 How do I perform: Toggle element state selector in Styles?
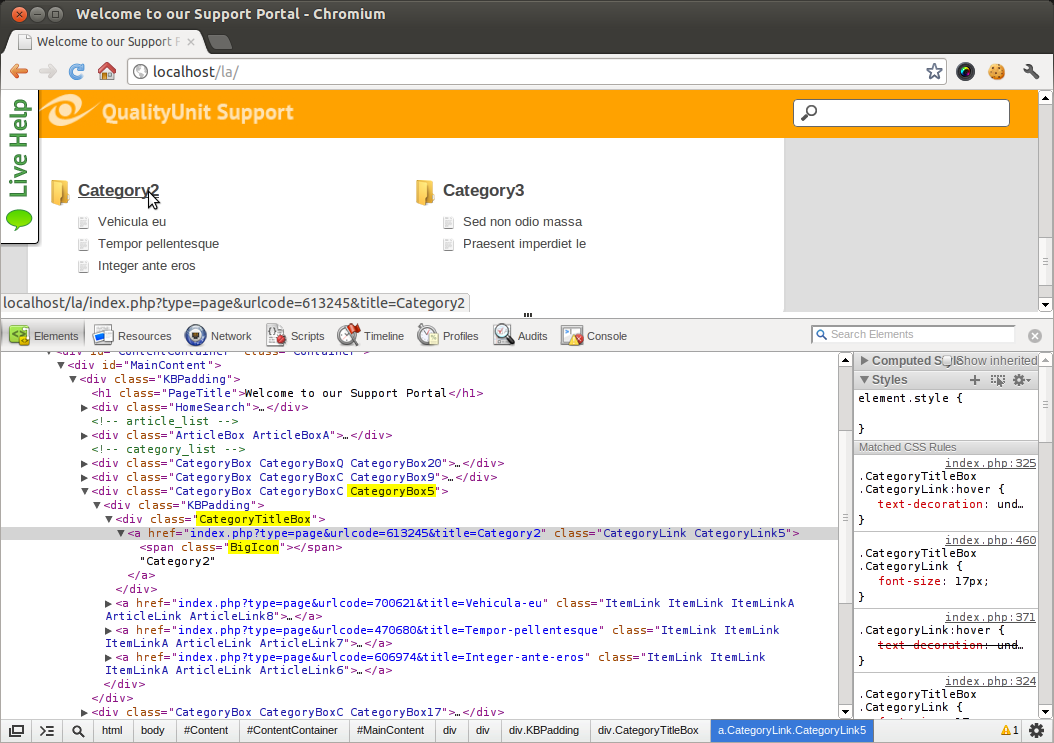[997, 380]
